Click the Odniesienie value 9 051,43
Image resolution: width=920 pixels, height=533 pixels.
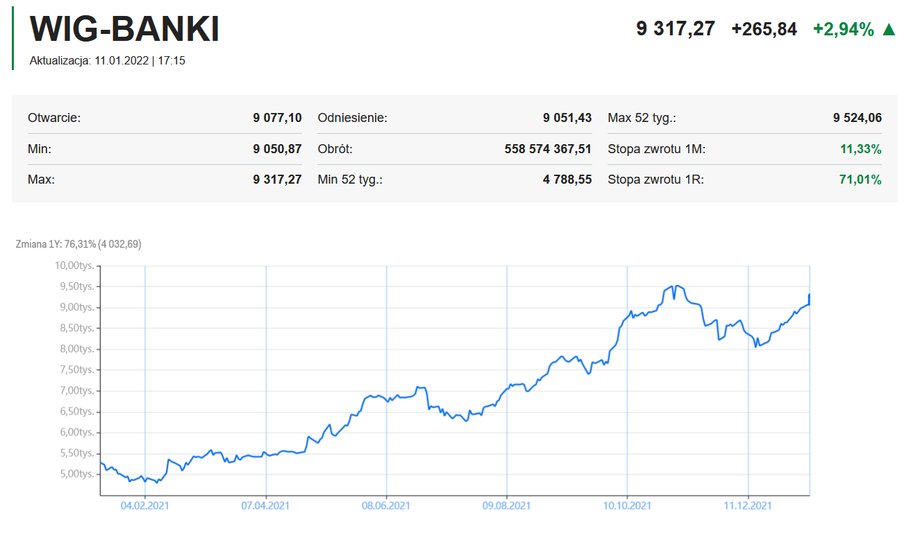click(567, 117)
